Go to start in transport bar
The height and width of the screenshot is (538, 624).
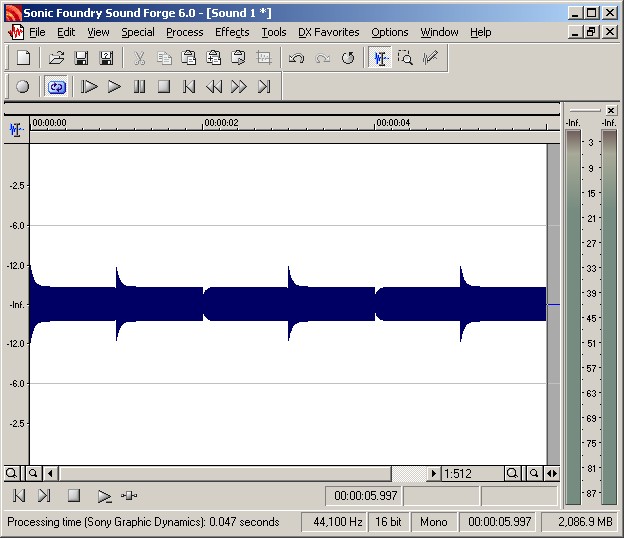pyautogui.click(x=189, y=86)
